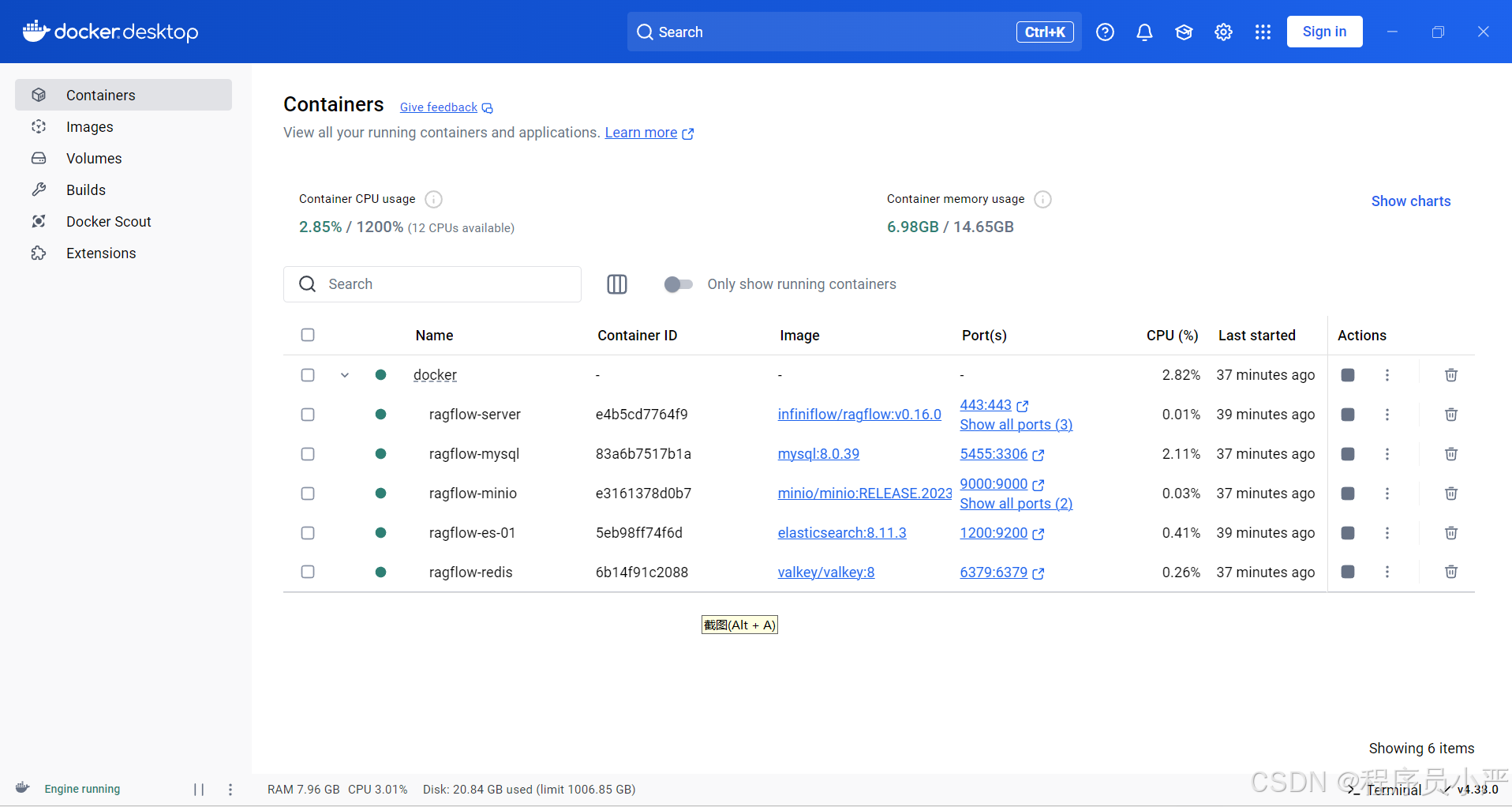Delete the ragflow-mysql container
This screenshot has width=1512, height=807.
[1450, 454]
